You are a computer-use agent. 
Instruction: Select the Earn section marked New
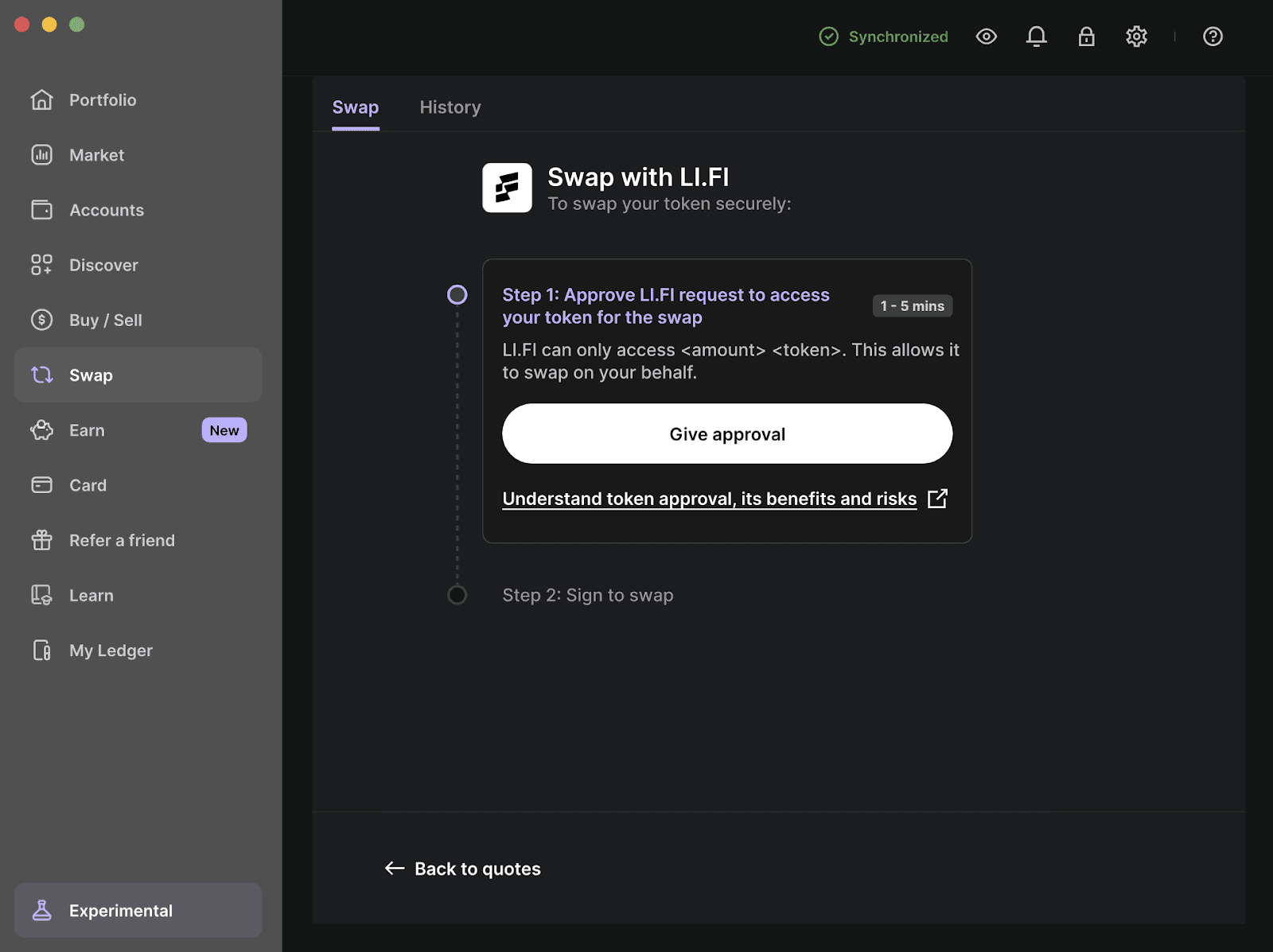[x=85, y=430]
